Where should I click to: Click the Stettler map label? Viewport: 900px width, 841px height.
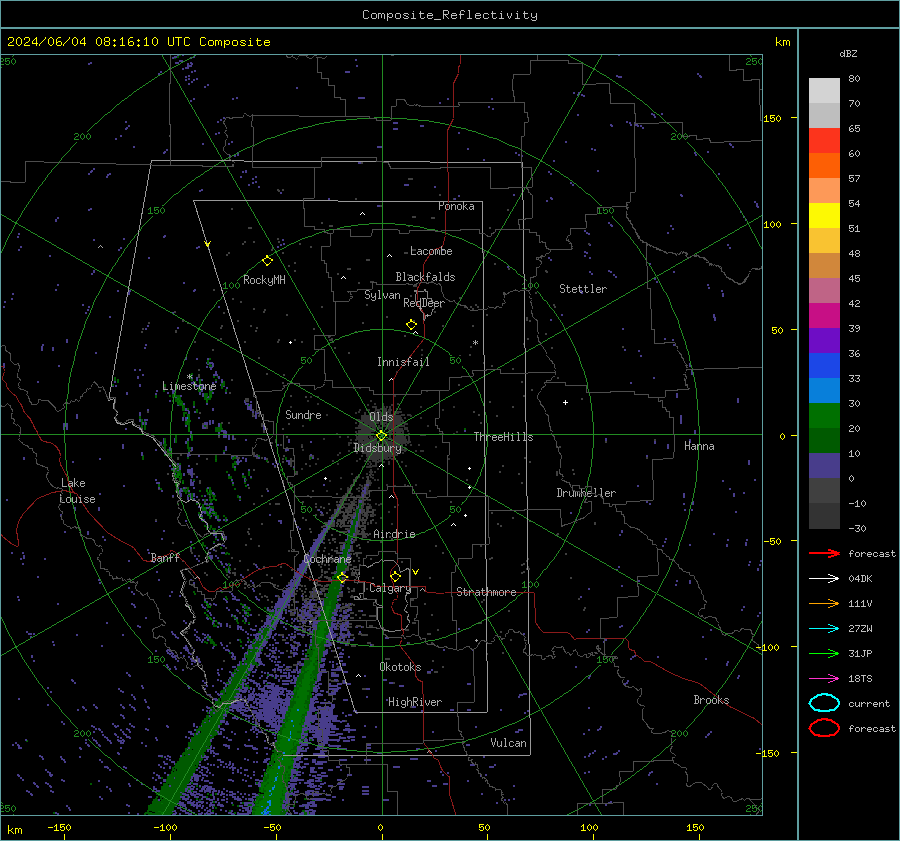pyautogui.click(x=583, y=289)
